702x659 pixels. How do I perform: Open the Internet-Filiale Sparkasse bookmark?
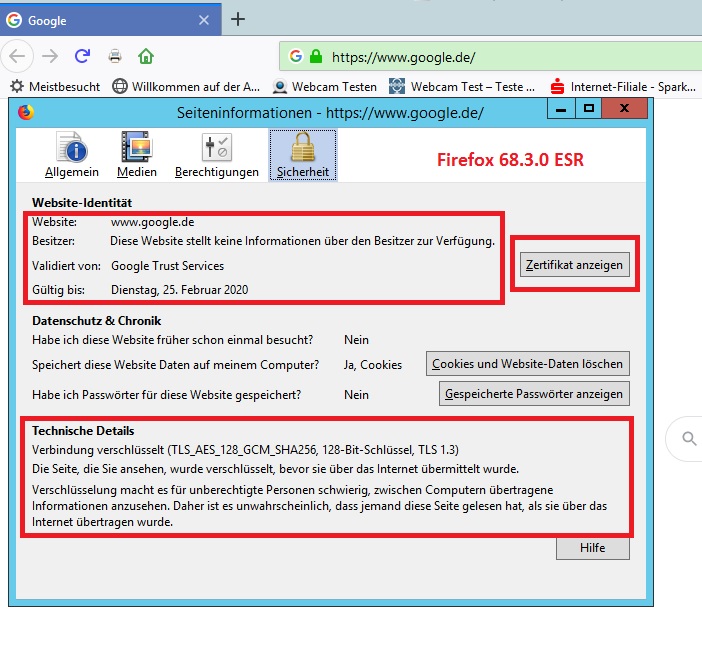click(623, 86)
